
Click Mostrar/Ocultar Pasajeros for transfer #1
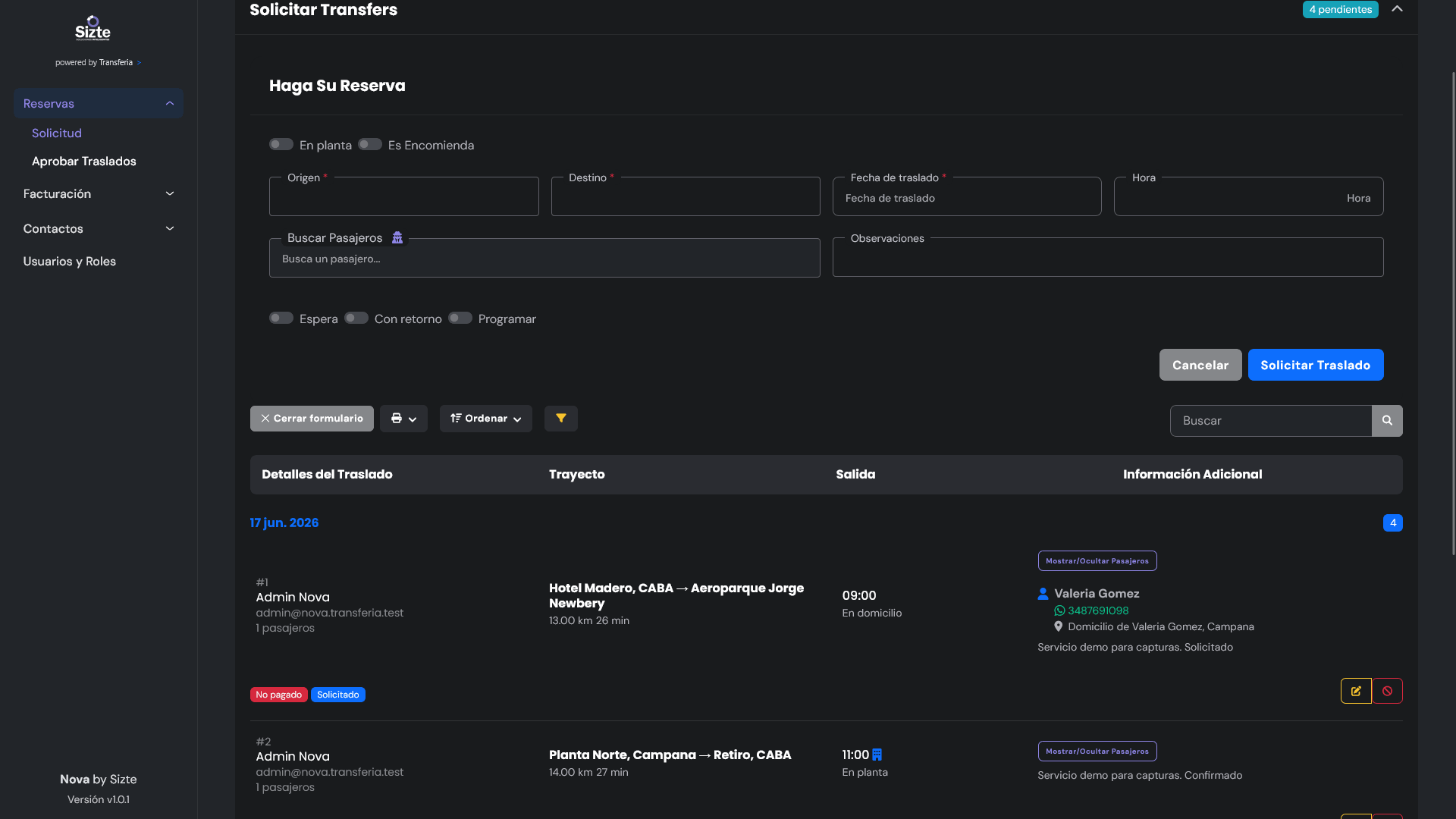[1097, 561]
